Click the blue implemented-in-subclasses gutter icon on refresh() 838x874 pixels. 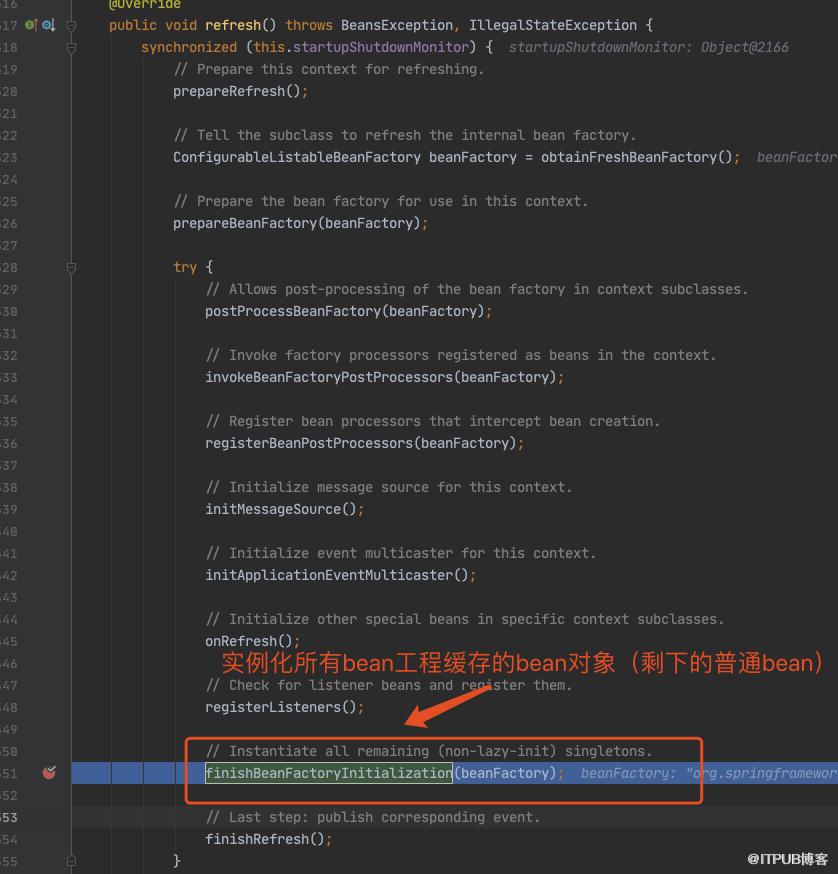tap(49, 25)
